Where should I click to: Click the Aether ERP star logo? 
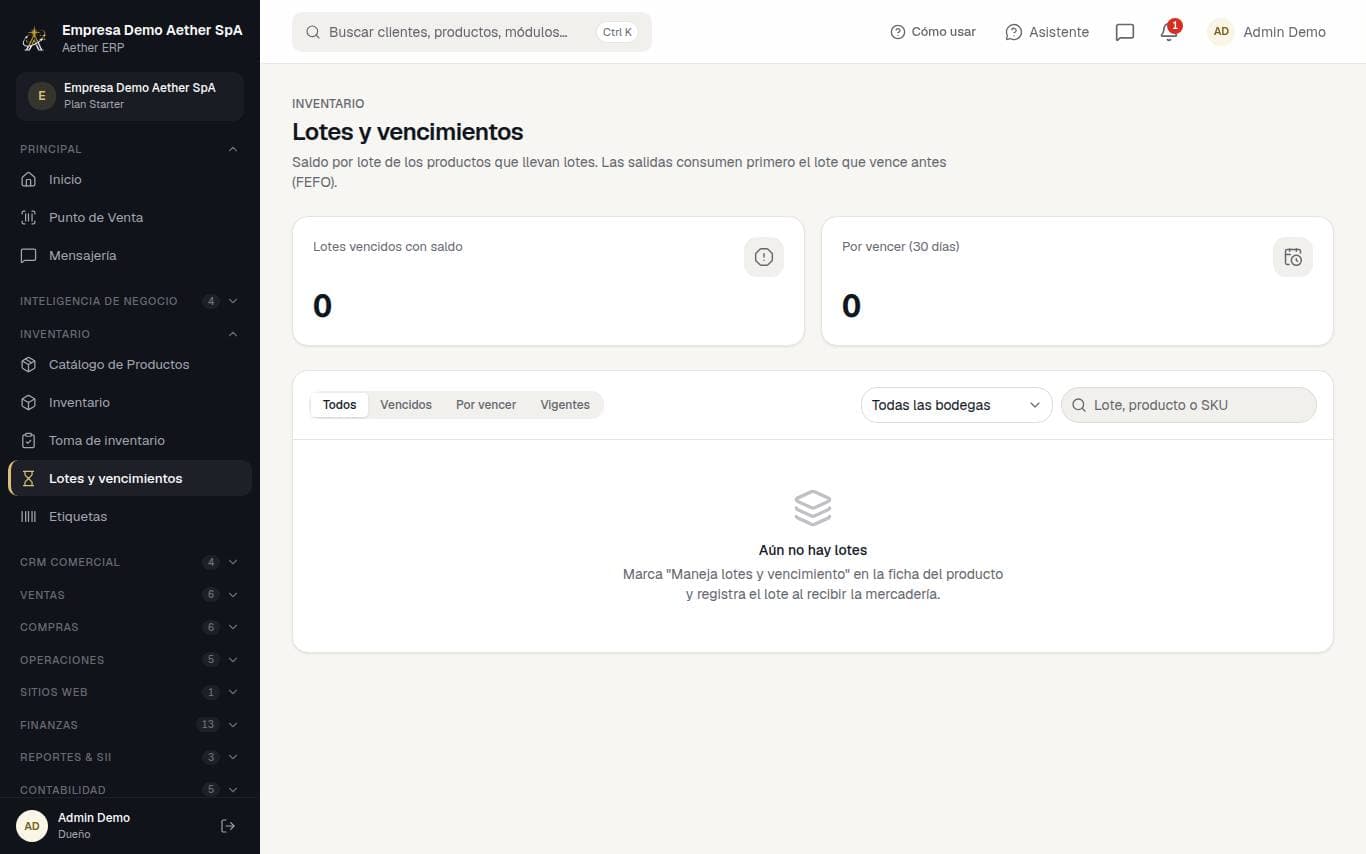pyautogui.click(x=35, y=39)
